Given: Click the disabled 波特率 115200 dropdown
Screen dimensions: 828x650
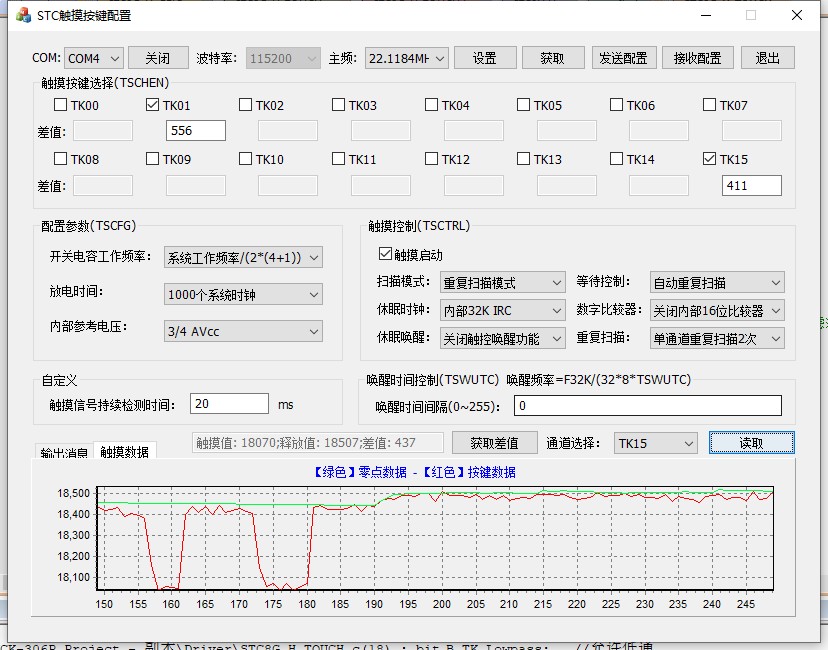Looking at the screenshot, I should pyautogui.click(x=283, y=58).
